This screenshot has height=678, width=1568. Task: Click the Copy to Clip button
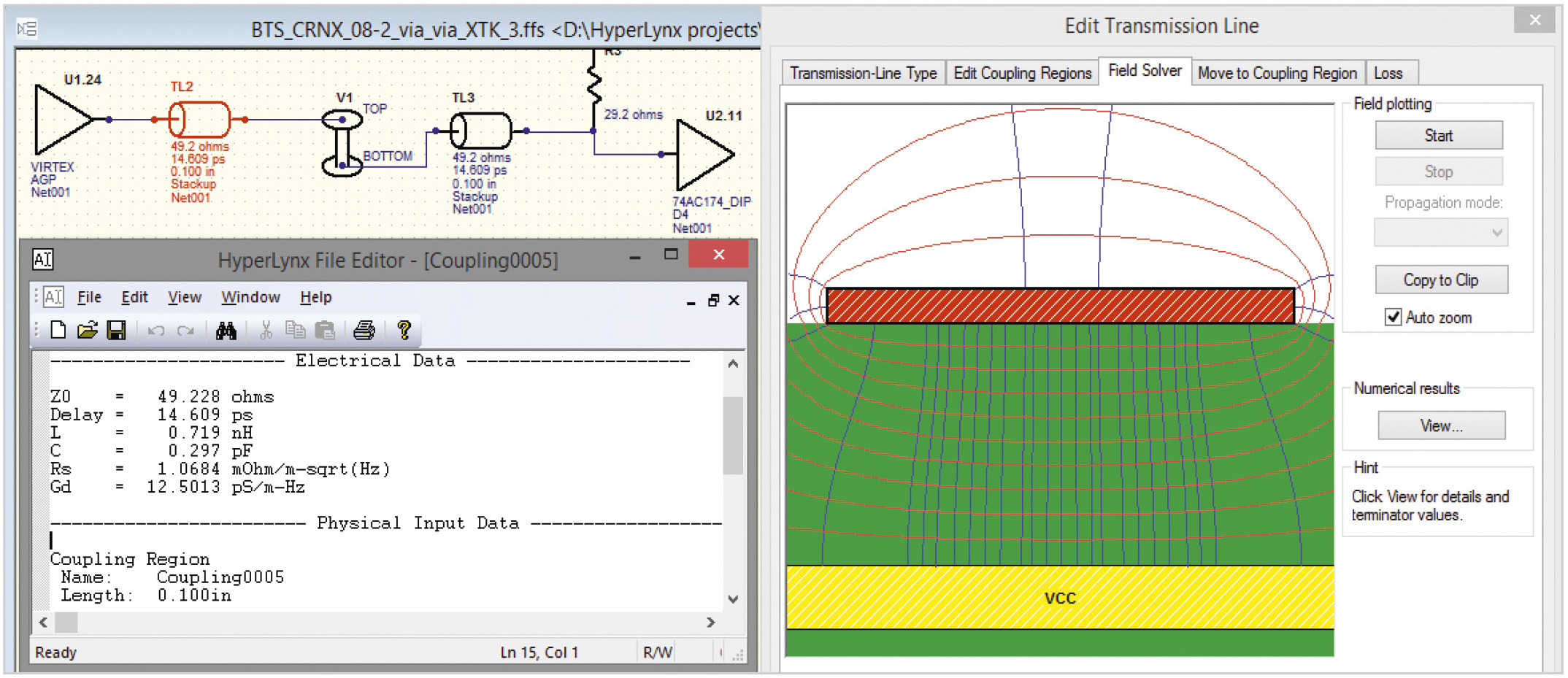coord(1441,280)
